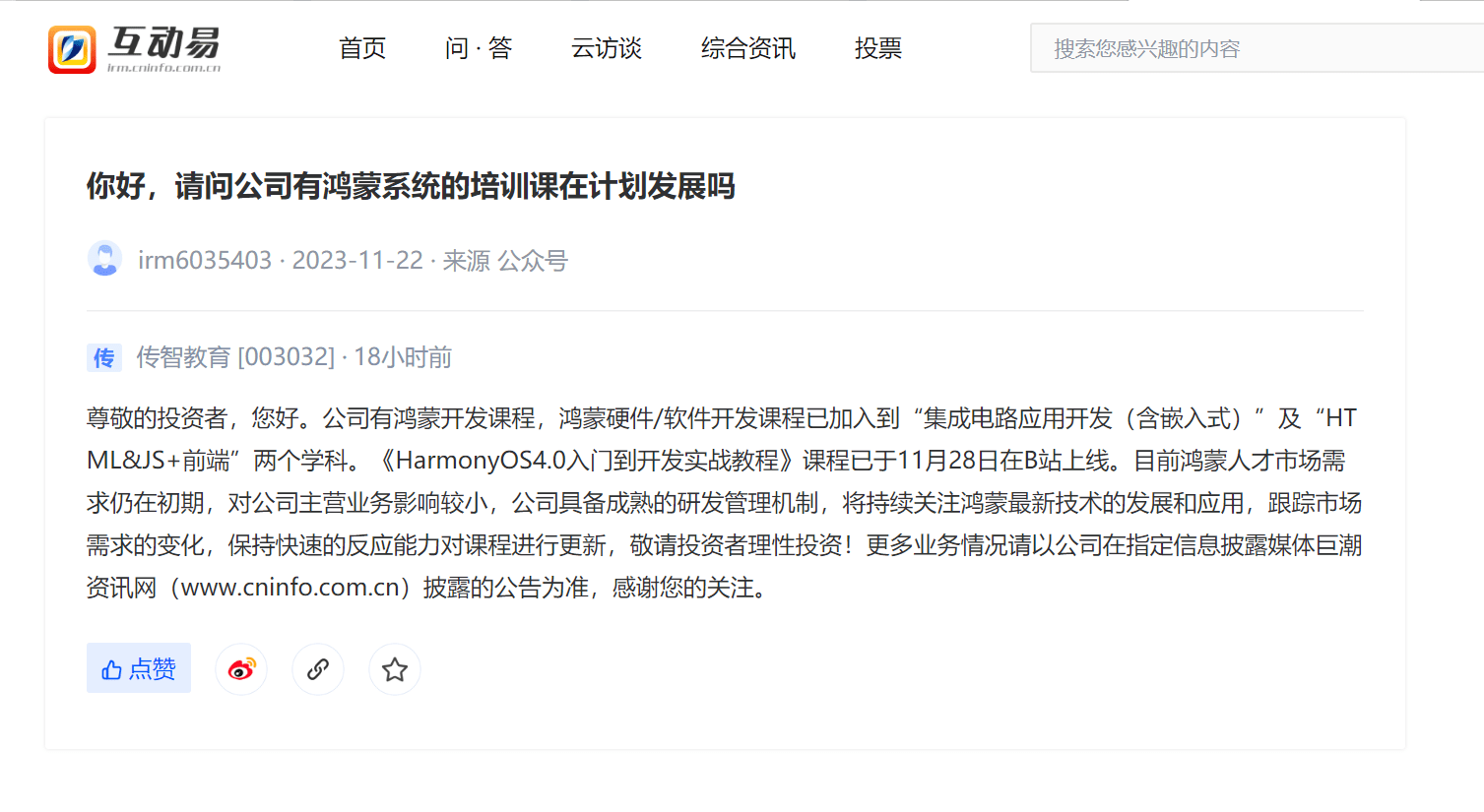Go to the 问·答 section
Image resolution: width=1484 pixels, height=812 pixels.
point(479,48)
